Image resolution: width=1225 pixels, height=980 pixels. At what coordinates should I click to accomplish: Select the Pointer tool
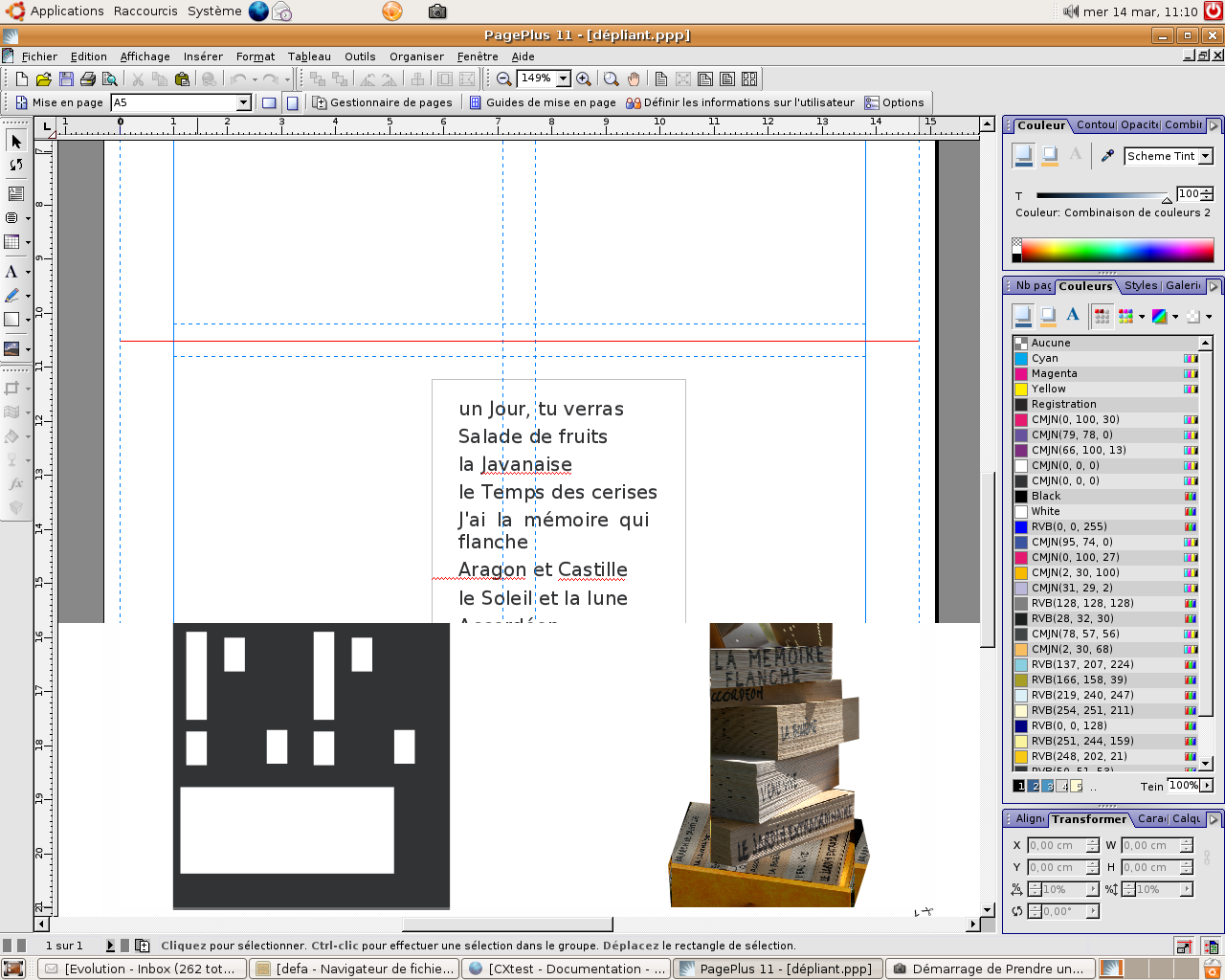pyautogui.click(x=13, y=140)
